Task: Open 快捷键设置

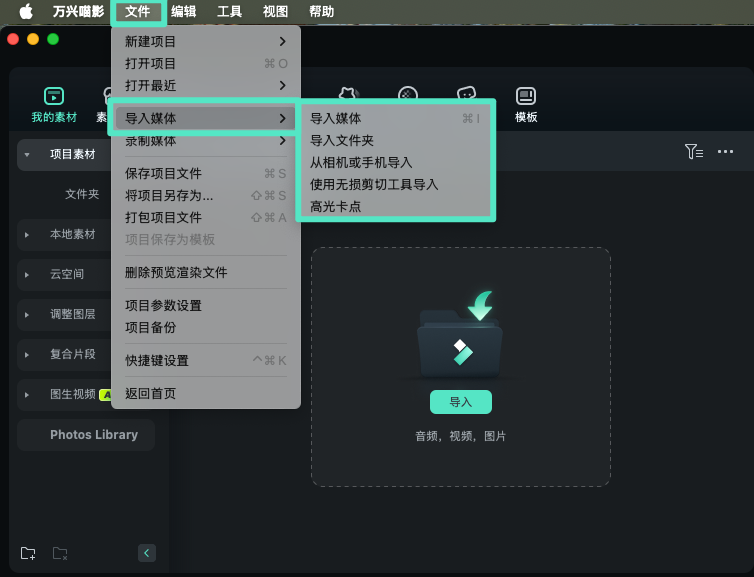Action: click(206, 361)
